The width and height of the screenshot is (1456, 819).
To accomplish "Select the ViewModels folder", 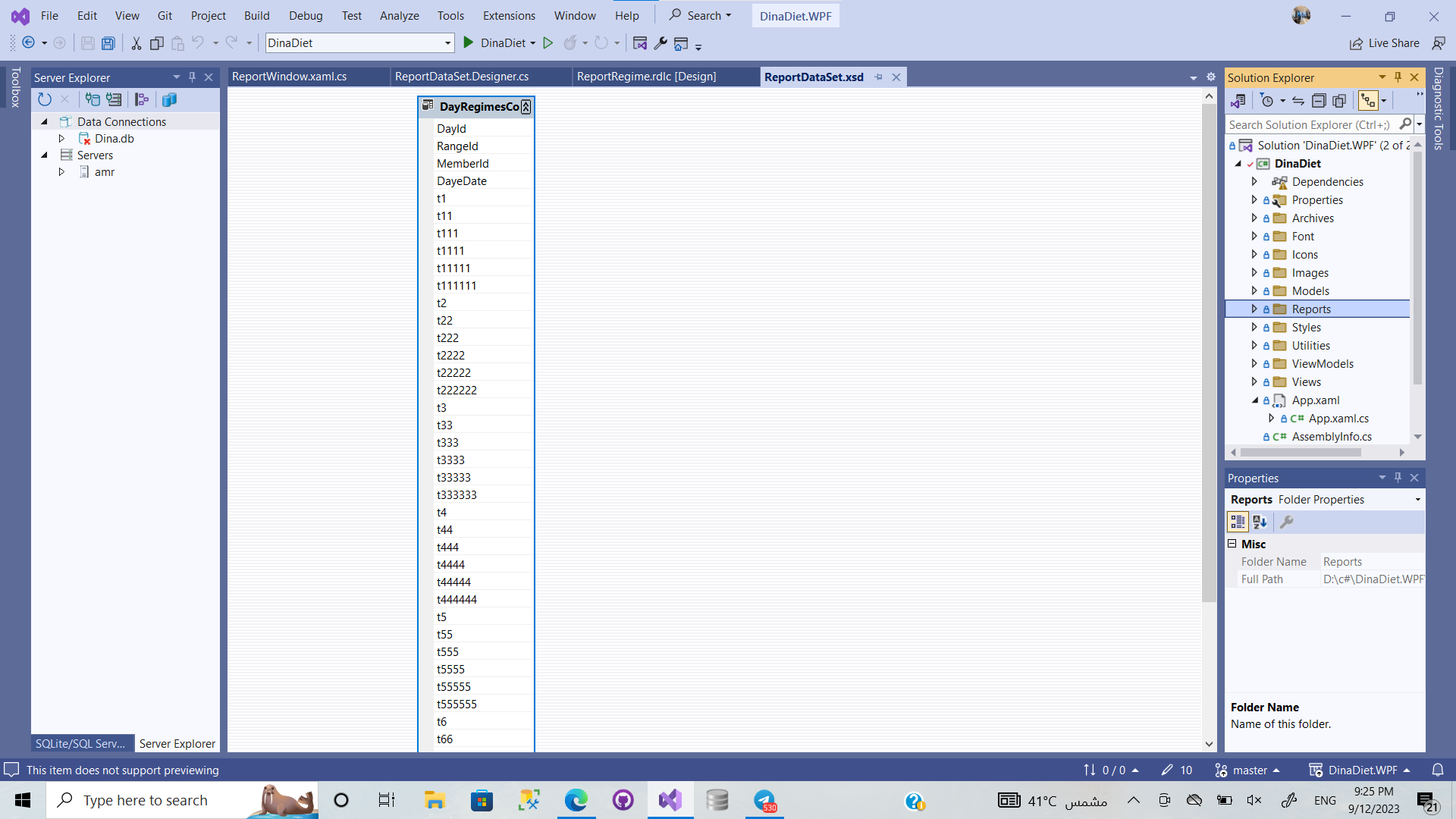I will click(1323, 364).
